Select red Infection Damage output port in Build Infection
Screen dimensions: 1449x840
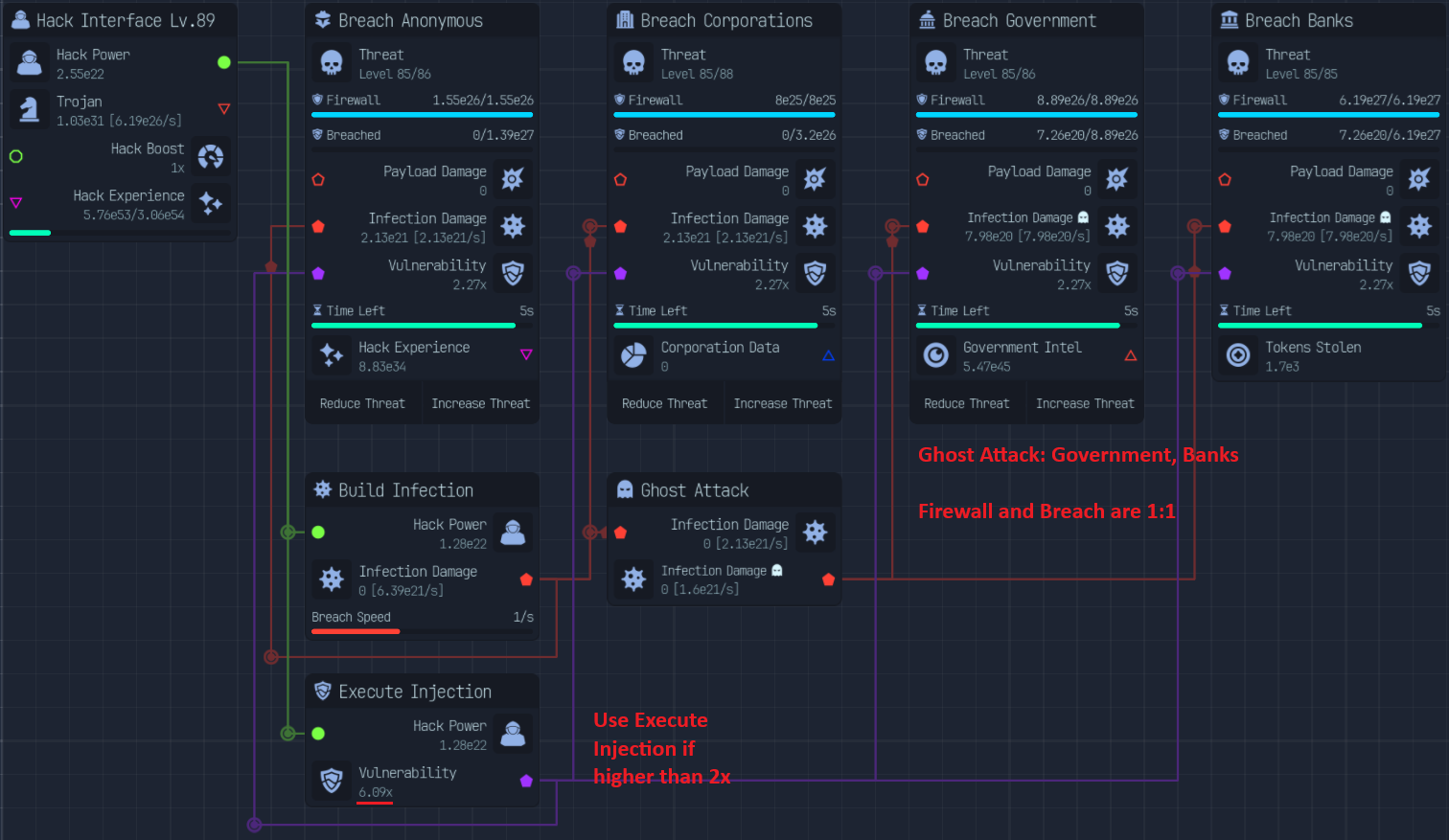pos(526,579)
